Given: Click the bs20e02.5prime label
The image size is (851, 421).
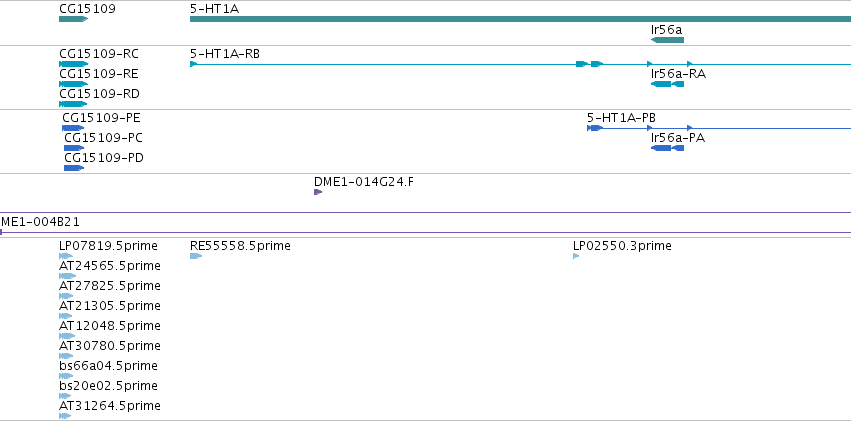Looking at the screenshot, I should (109, 386).
